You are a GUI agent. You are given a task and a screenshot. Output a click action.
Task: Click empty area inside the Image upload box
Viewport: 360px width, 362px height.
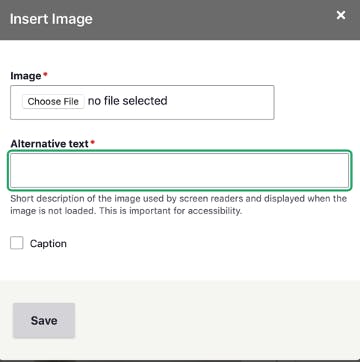pyautogui.click(x=220, y=102)
